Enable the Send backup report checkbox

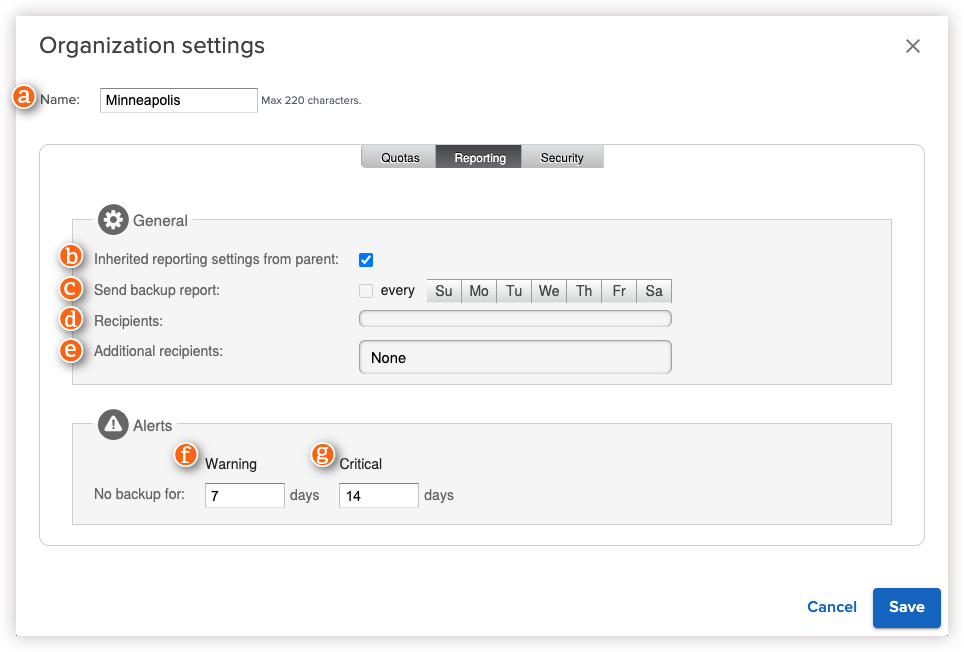click(366, 291)
